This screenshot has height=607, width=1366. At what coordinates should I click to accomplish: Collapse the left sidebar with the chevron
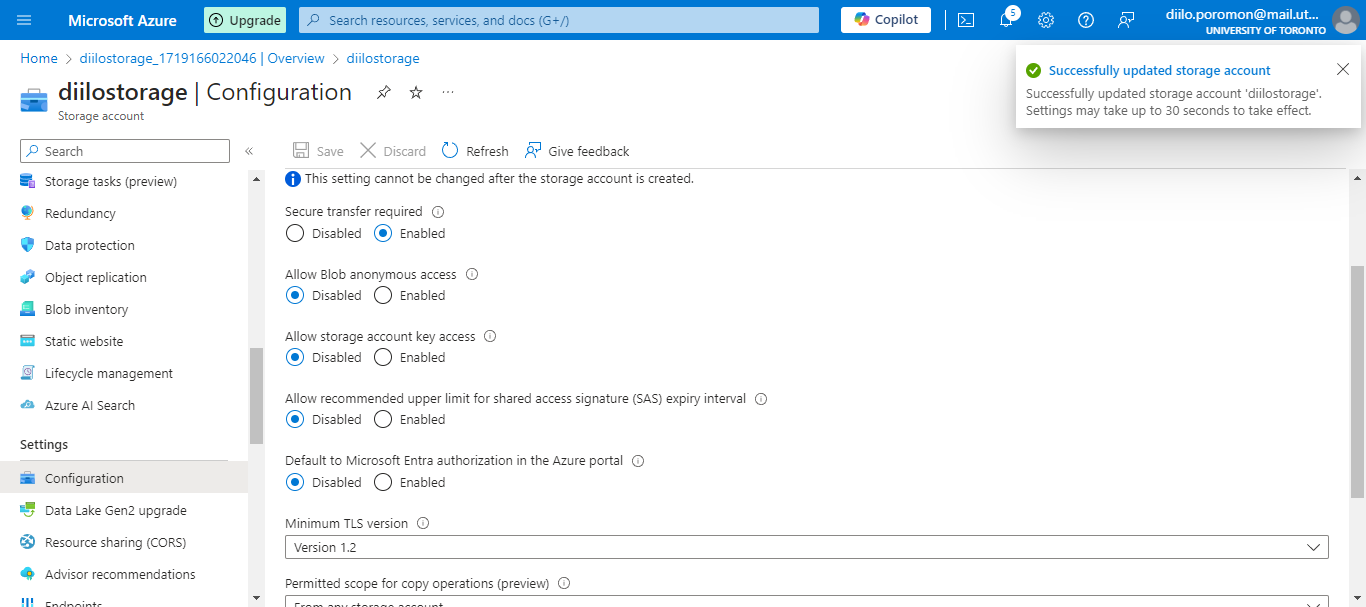(x=249, y=151)
